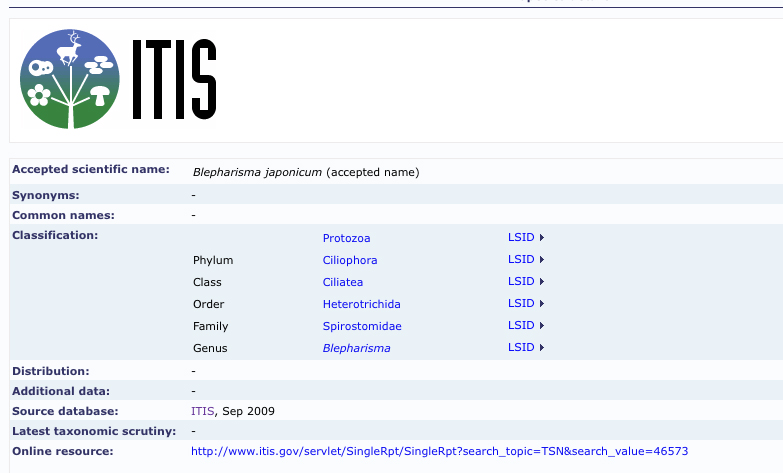Screen dimensions: 783x473
Task: Click the Accepted scientific name label
Action: click(91, 169)
